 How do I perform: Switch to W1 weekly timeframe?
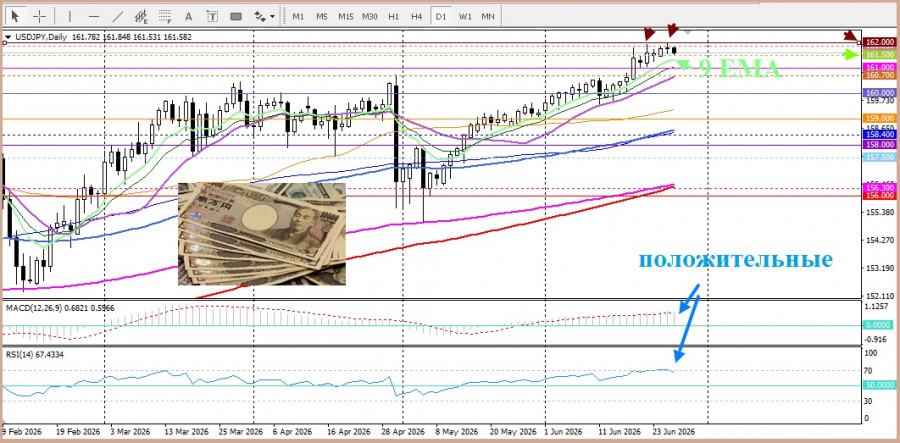465,17
